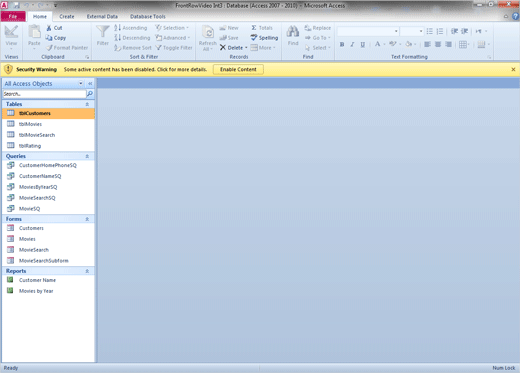Toggle Italic formatting

(x=352, y=44)
